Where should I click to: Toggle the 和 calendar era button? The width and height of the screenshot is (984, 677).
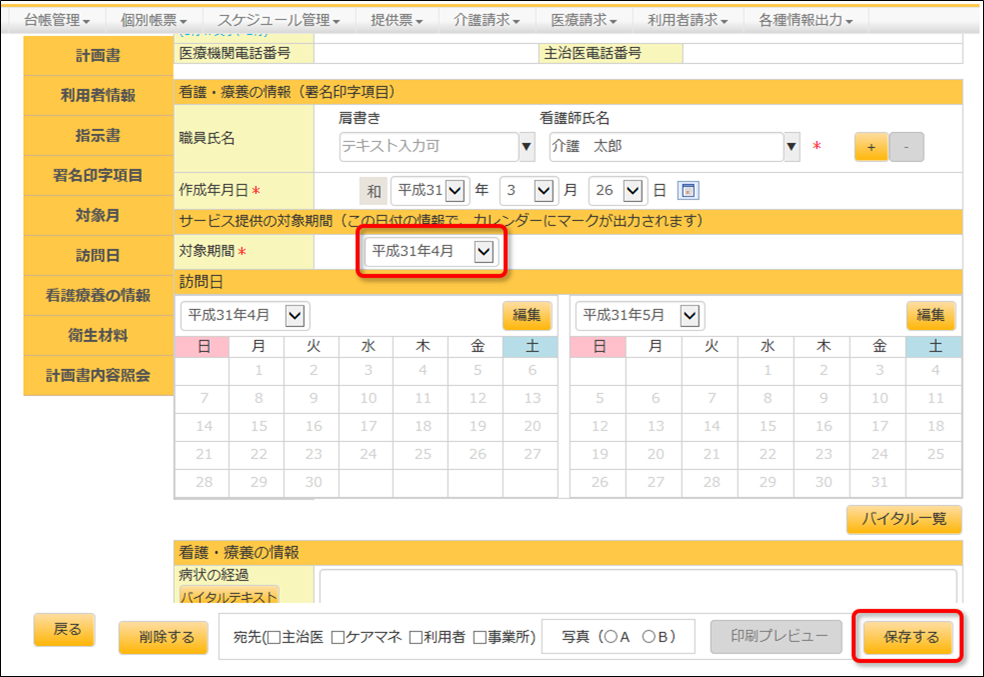click(374, 191)
